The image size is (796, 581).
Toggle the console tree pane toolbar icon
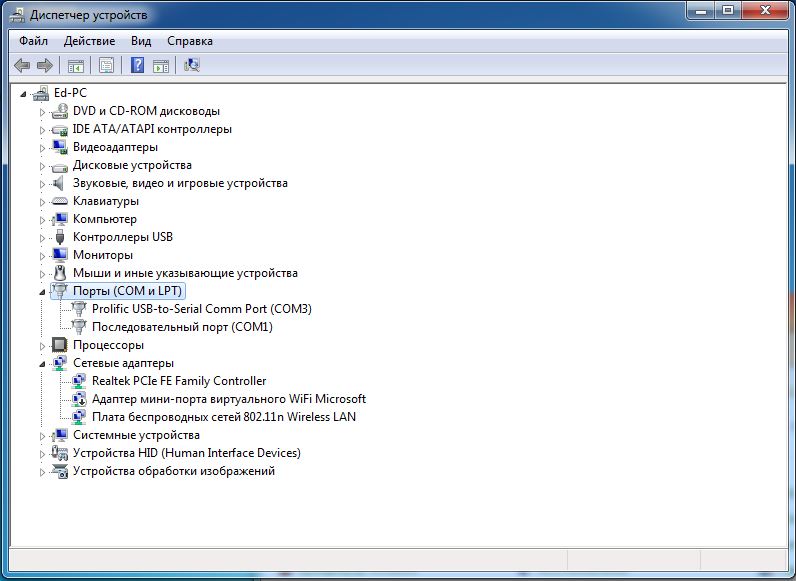(76, 66)
